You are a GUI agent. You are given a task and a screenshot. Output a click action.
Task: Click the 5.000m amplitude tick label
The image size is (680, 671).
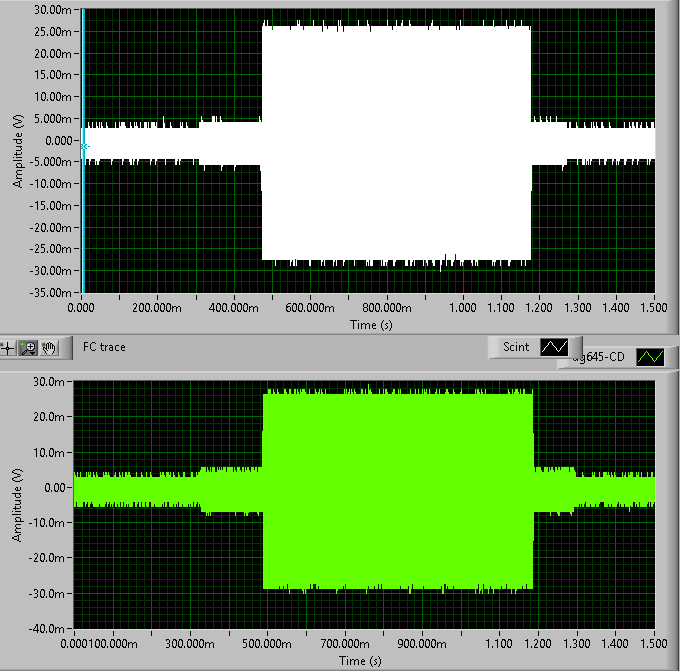(52, 118)
